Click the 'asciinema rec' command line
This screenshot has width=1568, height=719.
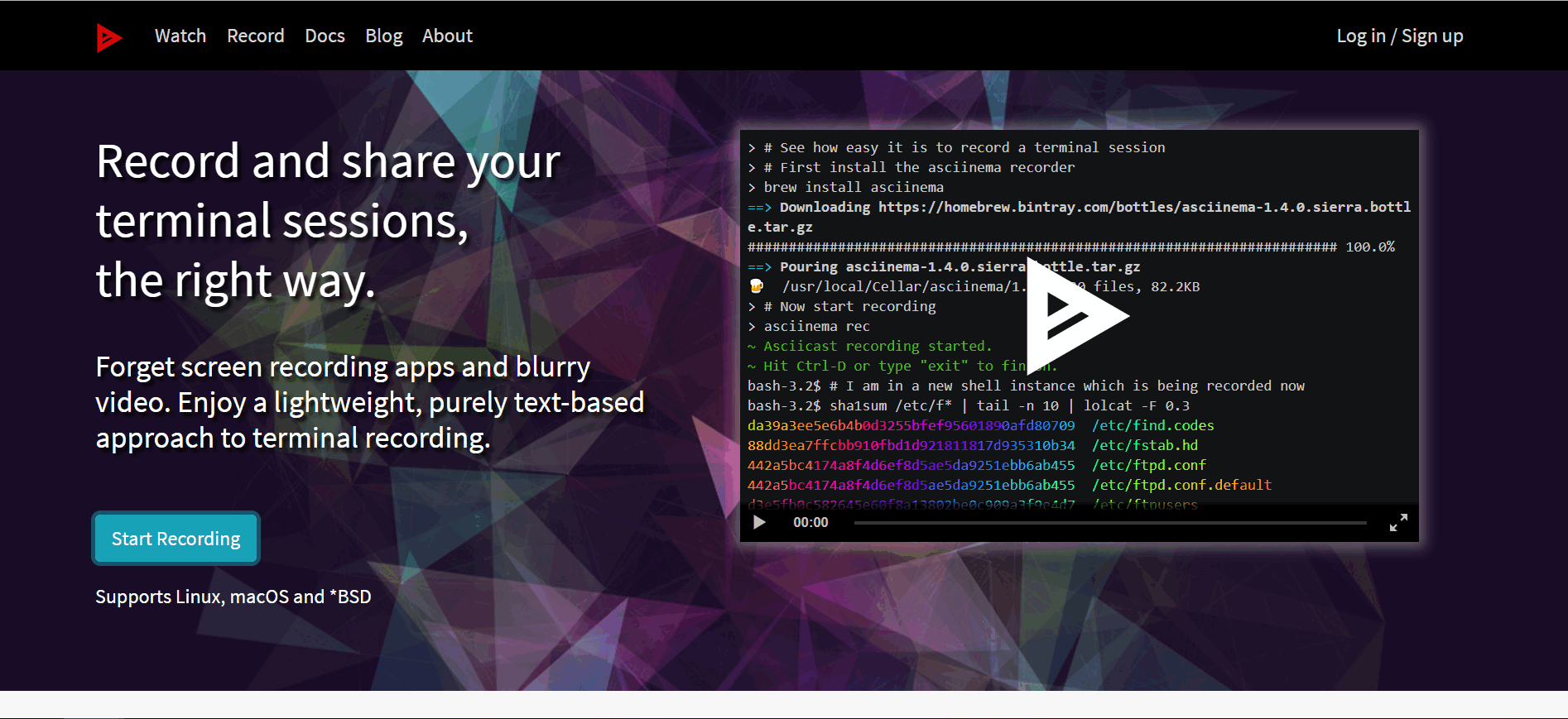pyautogui.click(x=816, y=326)
